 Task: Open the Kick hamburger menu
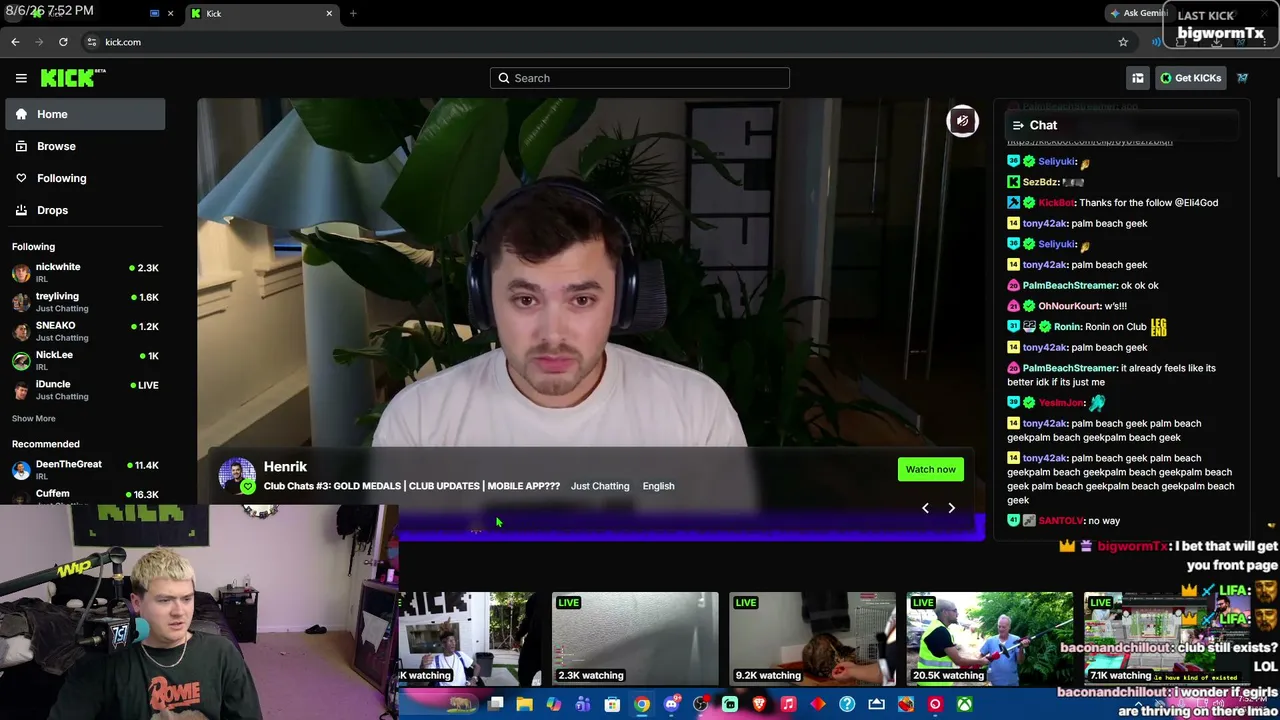point(21,78)
